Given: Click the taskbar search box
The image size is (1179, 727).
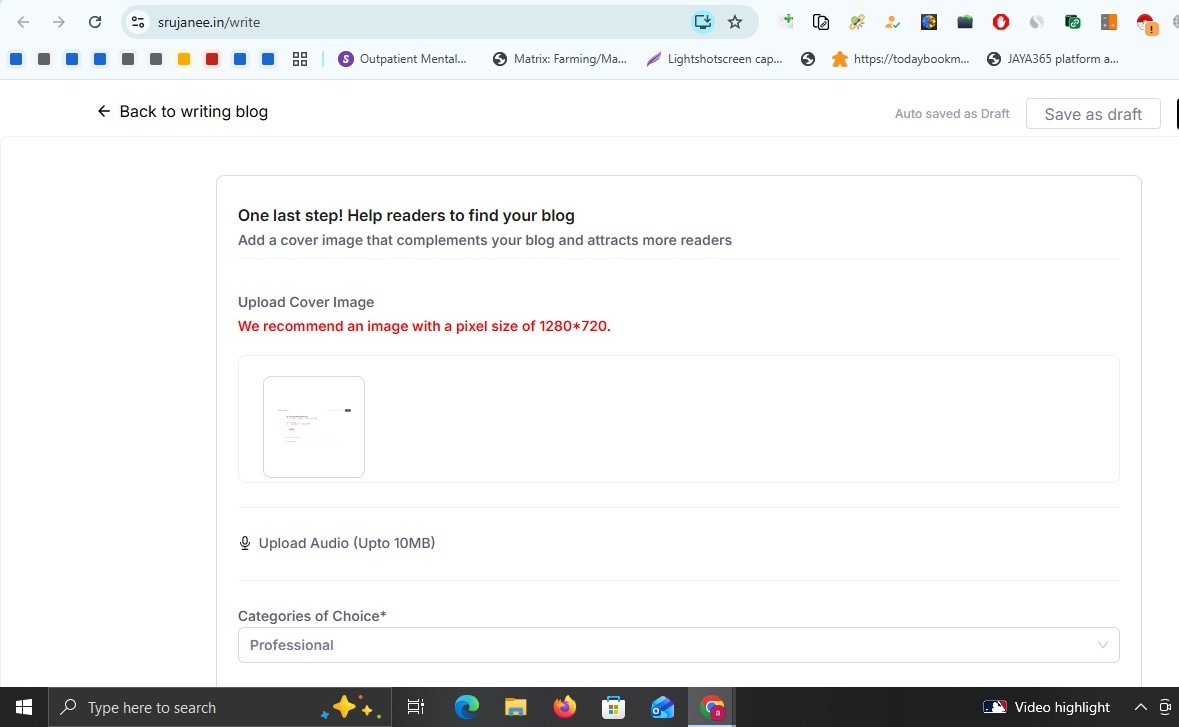Looking at the screenshot, I should pos(220,707).
